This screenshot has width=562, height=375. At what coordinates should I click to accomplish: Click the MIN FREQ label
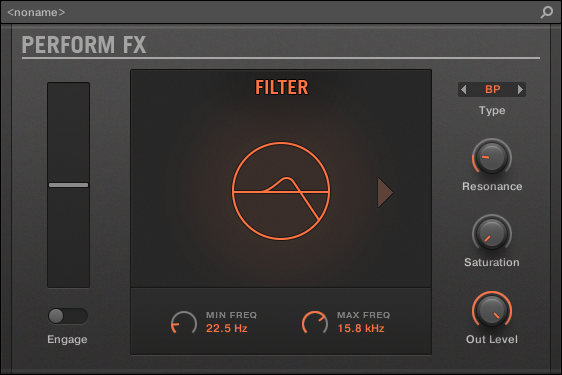[232, 315]
